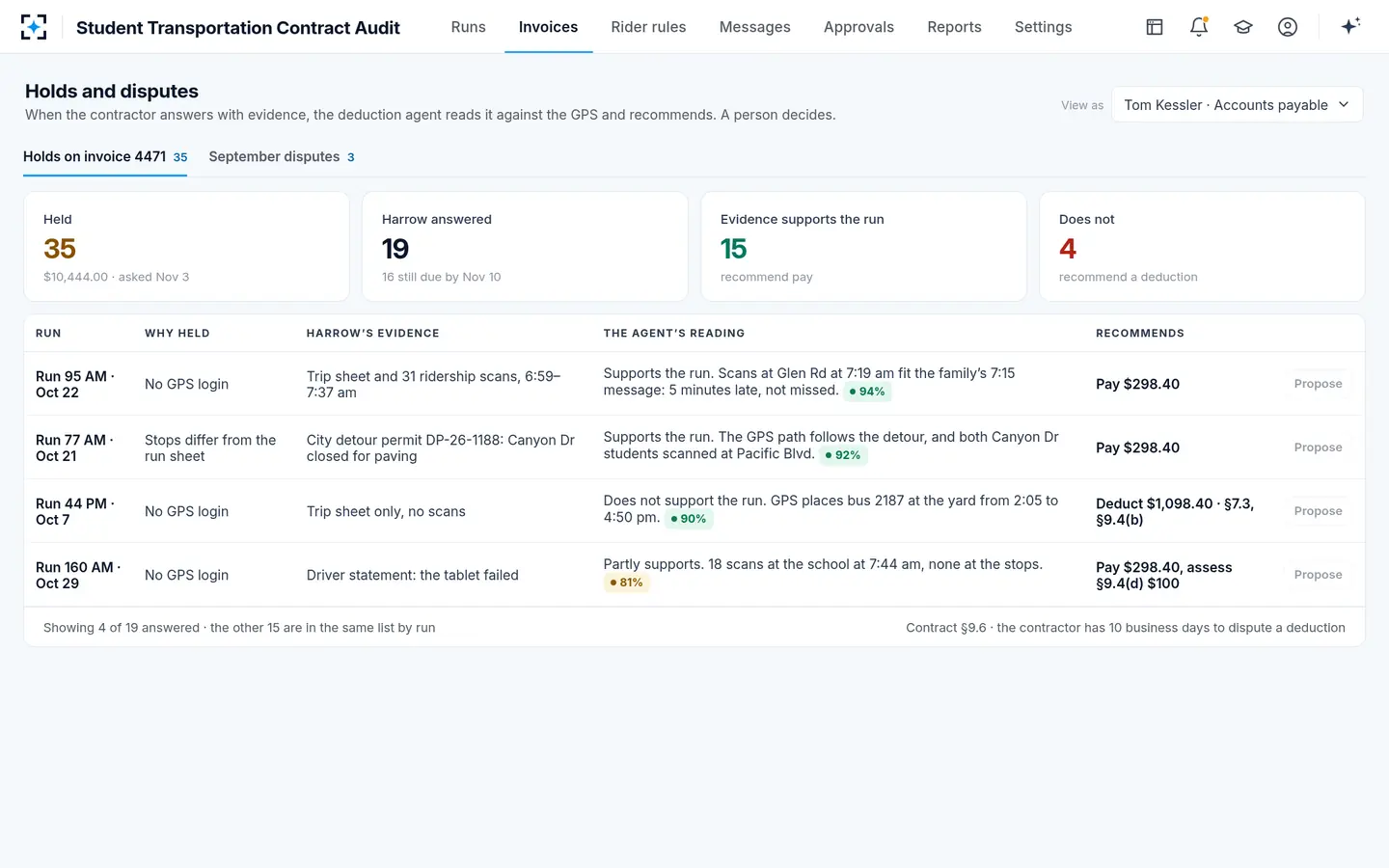Go to the Runs tab
Viewport: 1389px width, 868px height.
(469, 27)
